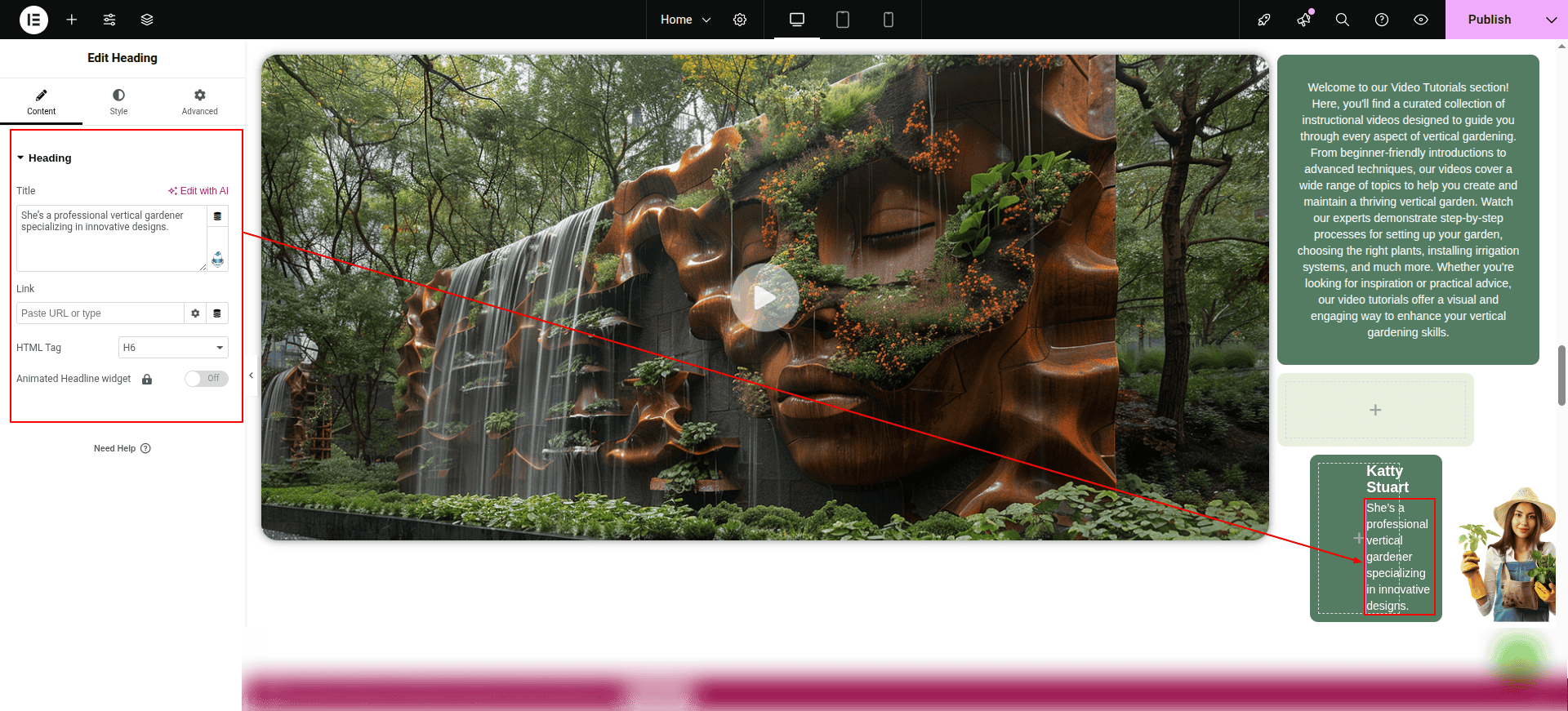
Task: Select the Video Tutorials welcome paragraph
Action: 1408,210
